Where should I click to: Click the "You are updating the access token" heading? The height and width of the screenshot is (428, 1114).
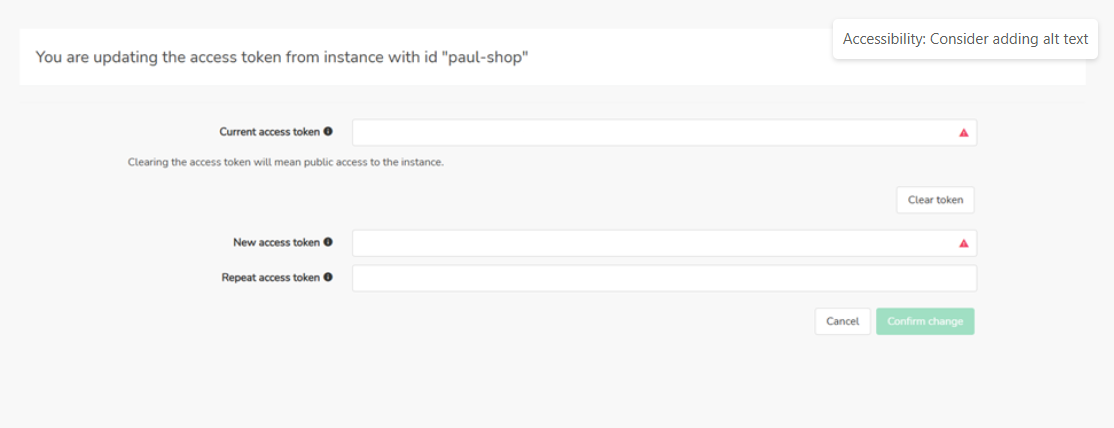click(x=200, y=57)
